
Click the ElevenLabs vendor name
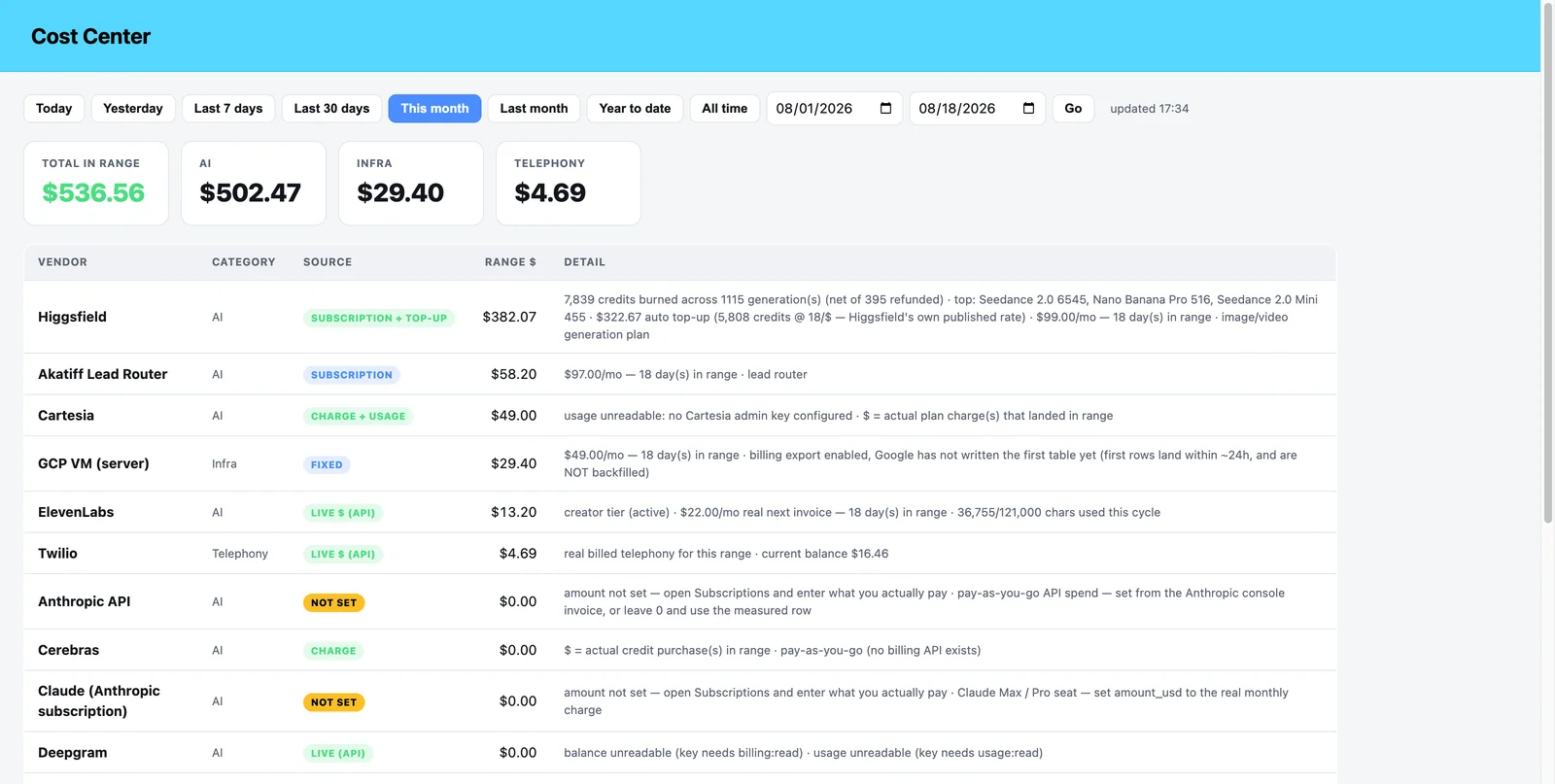pos(76,512)
